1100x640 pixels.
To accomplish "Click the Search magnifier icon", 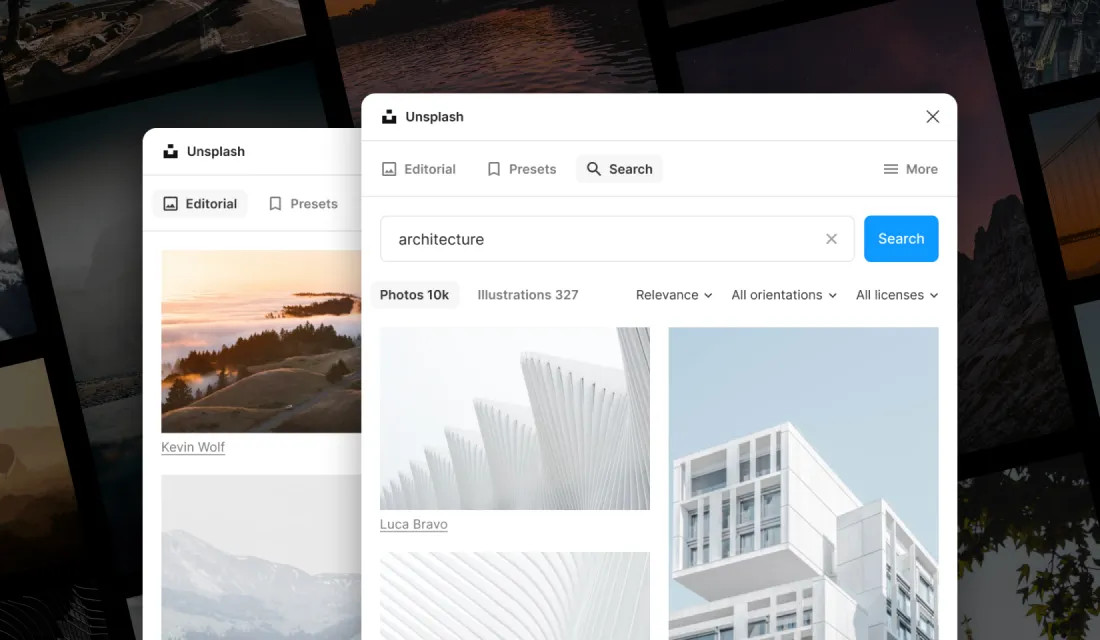I will pyautogui.click(x=594, y=168).
